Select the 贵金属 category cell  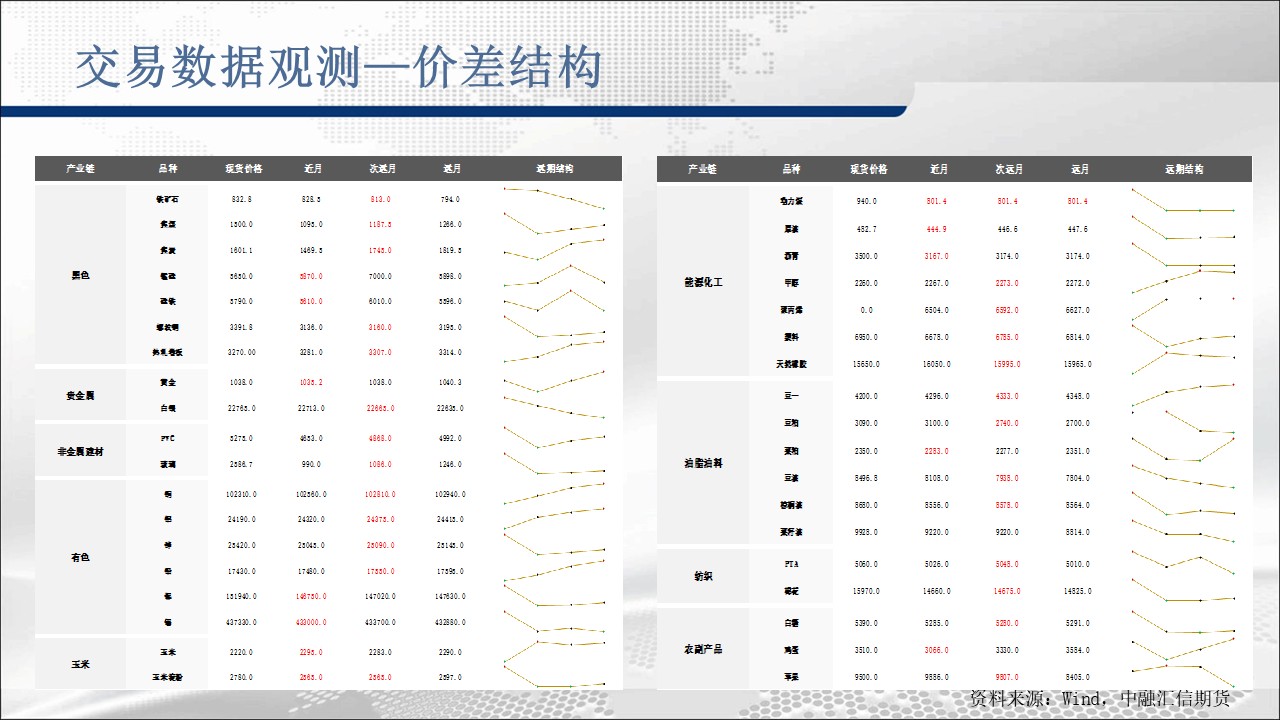(x=80, y=396)
